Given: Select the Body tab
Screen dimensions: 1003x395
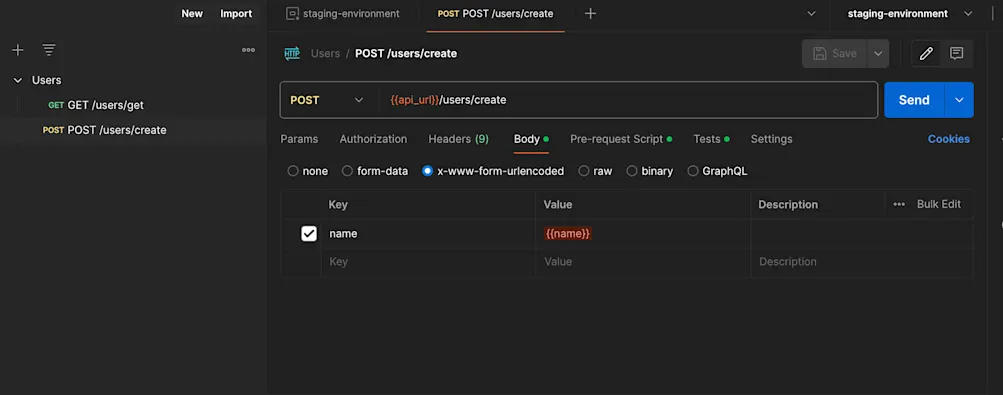Looking at the screenshot, I should 531,139.
